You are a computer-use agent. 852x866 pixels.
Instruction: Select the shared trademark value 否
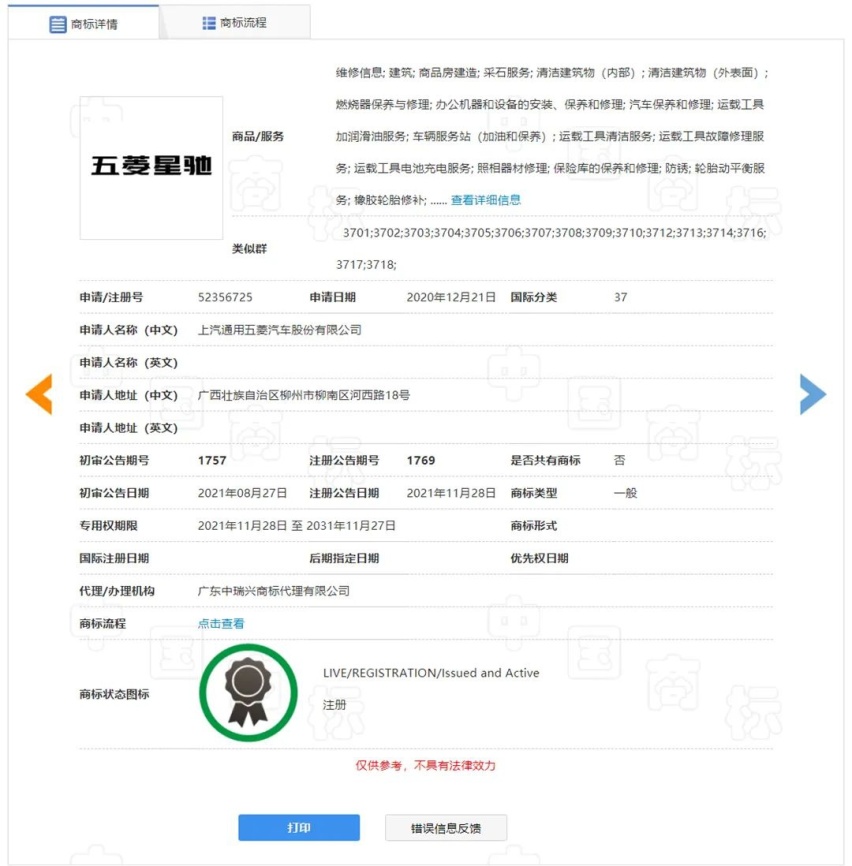[x=620, y=460]
